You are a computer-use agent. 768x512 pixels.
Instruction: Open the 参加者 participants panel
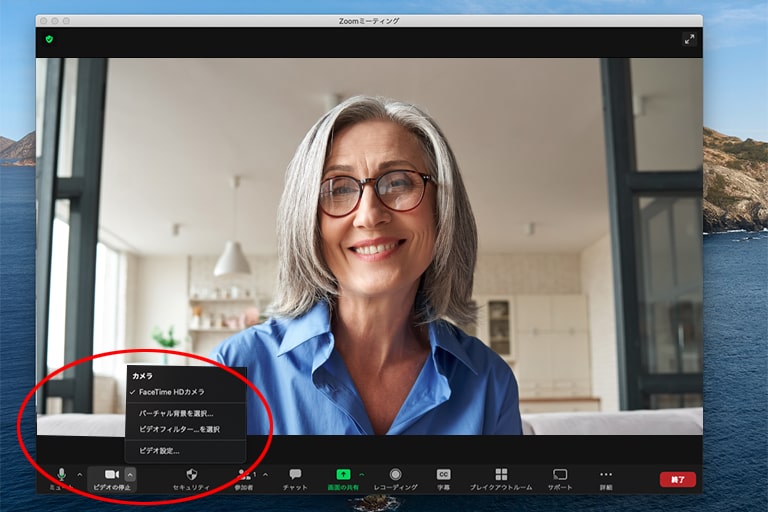243,479
